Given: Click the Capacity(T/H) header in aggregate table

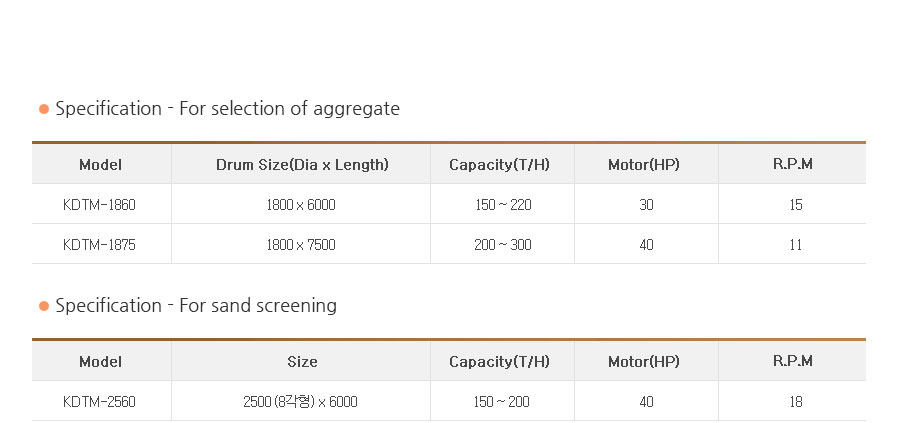Looking at the screenshot, I should [x=499, y=165].
